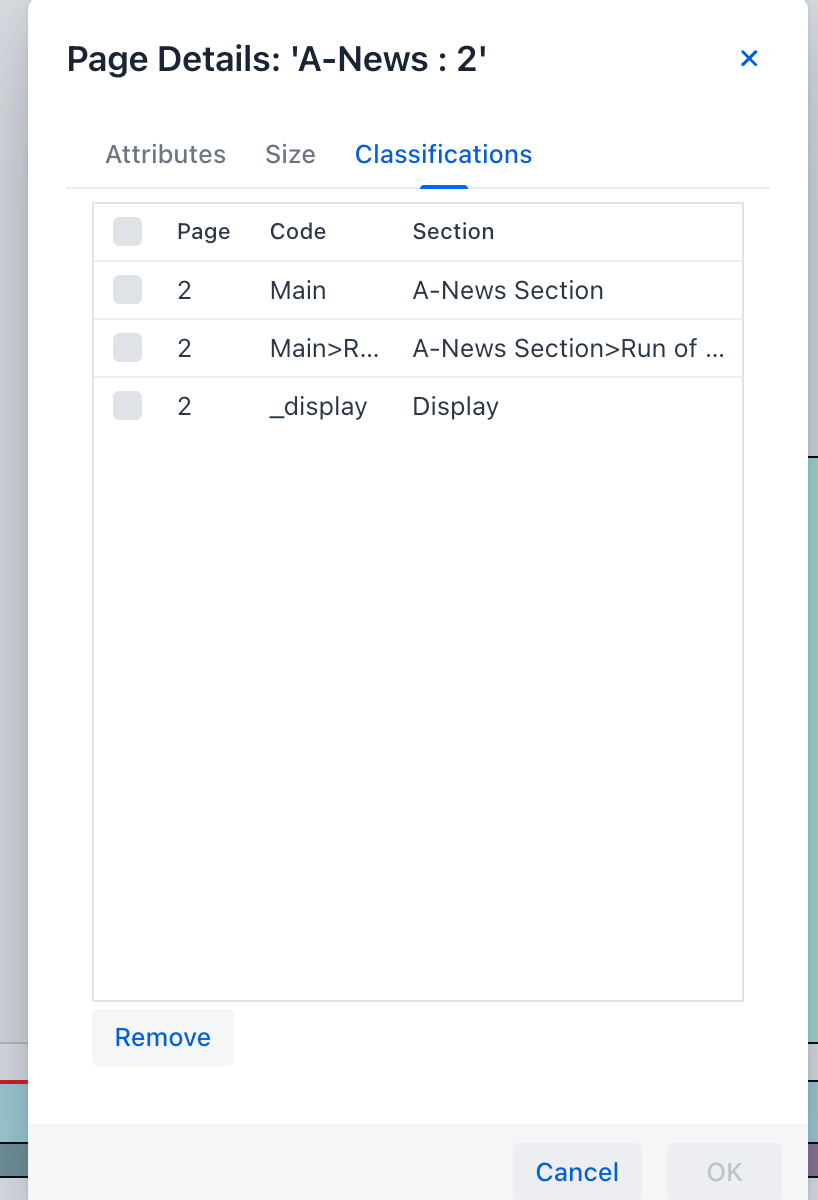Select the 'Display' section cell

[456, 407]
